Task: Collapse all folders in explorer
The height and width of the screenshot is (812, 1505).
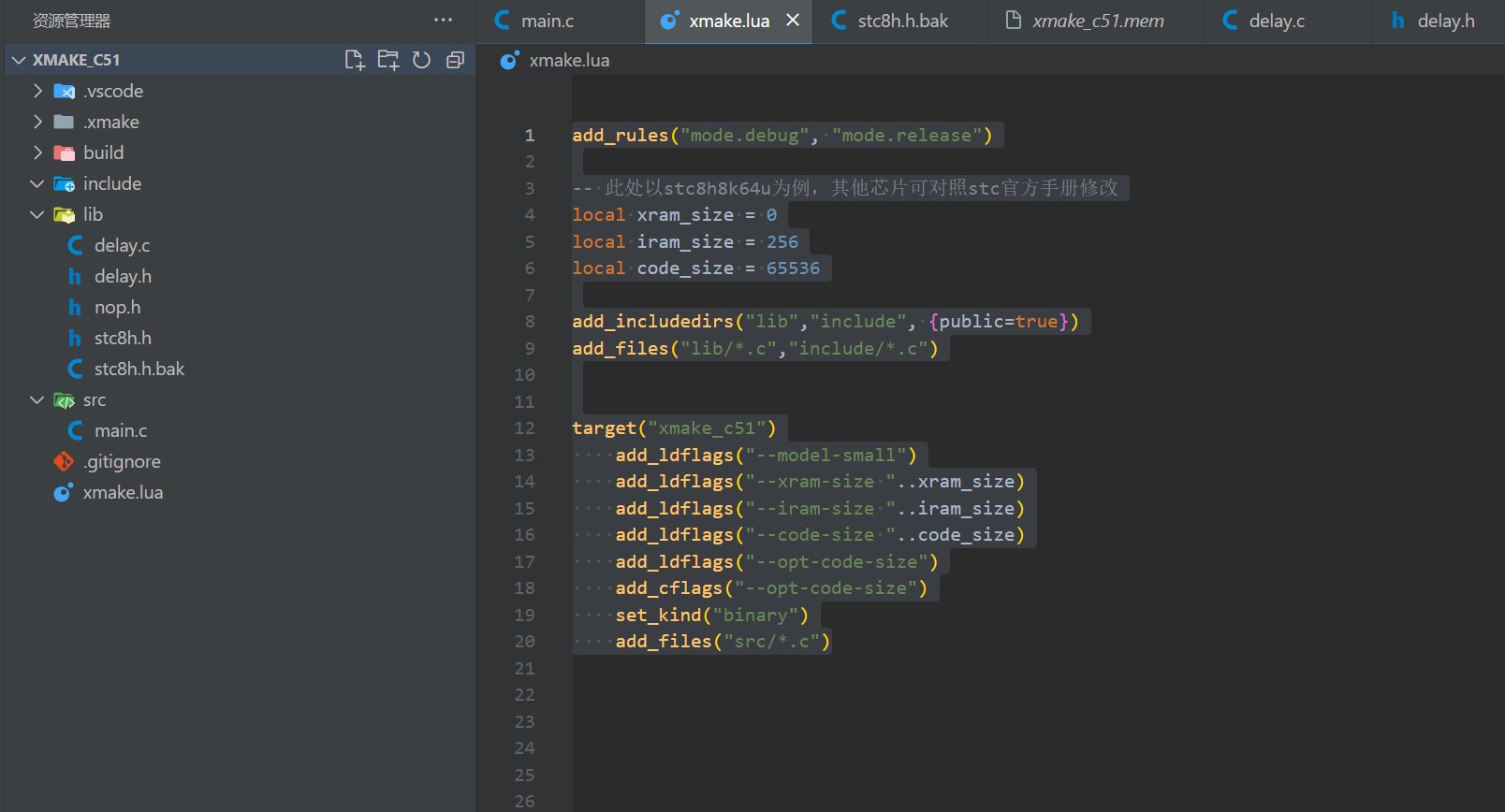Action: click(x=455, y=60)
